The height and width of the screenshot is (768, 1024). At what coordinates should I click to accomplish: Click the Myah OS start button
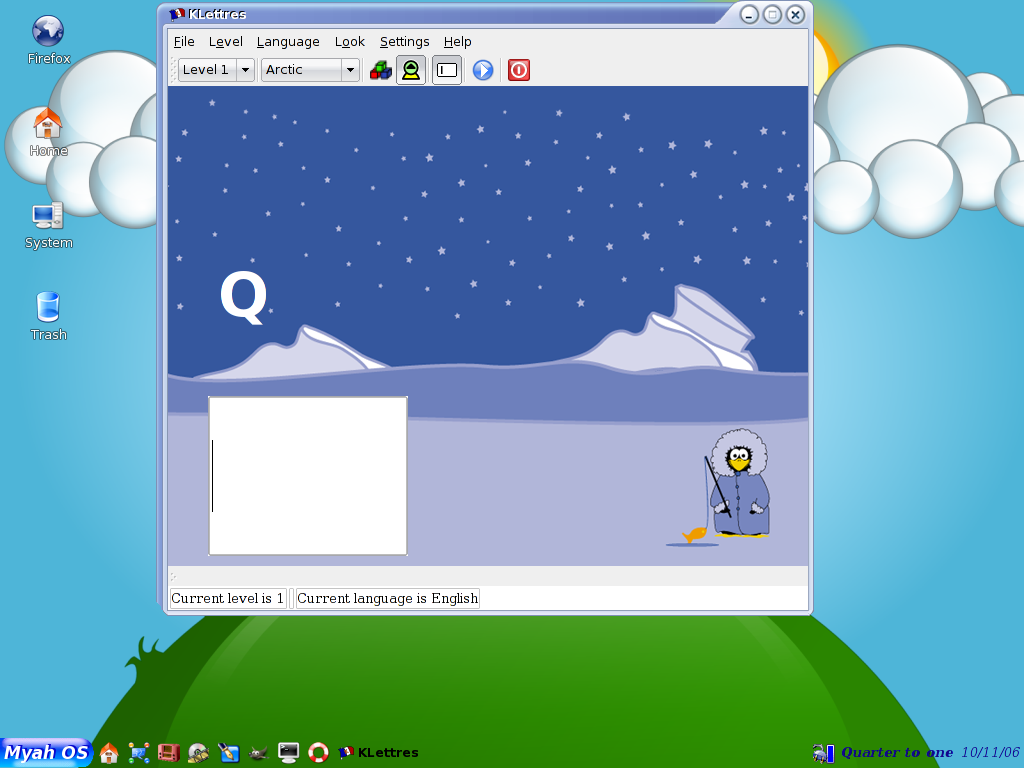(x=46, y=752)
